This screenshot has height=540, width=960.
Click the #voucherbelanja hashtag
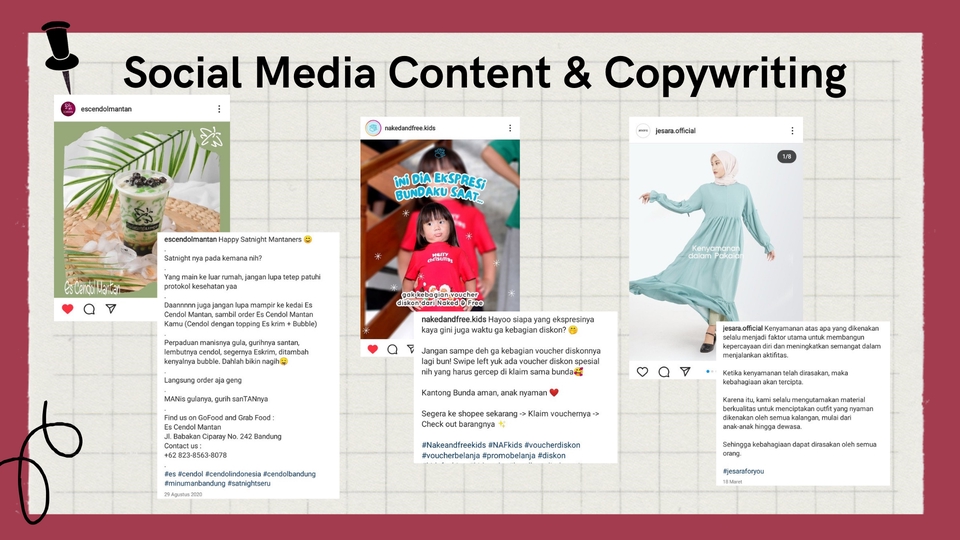(450, 456)
